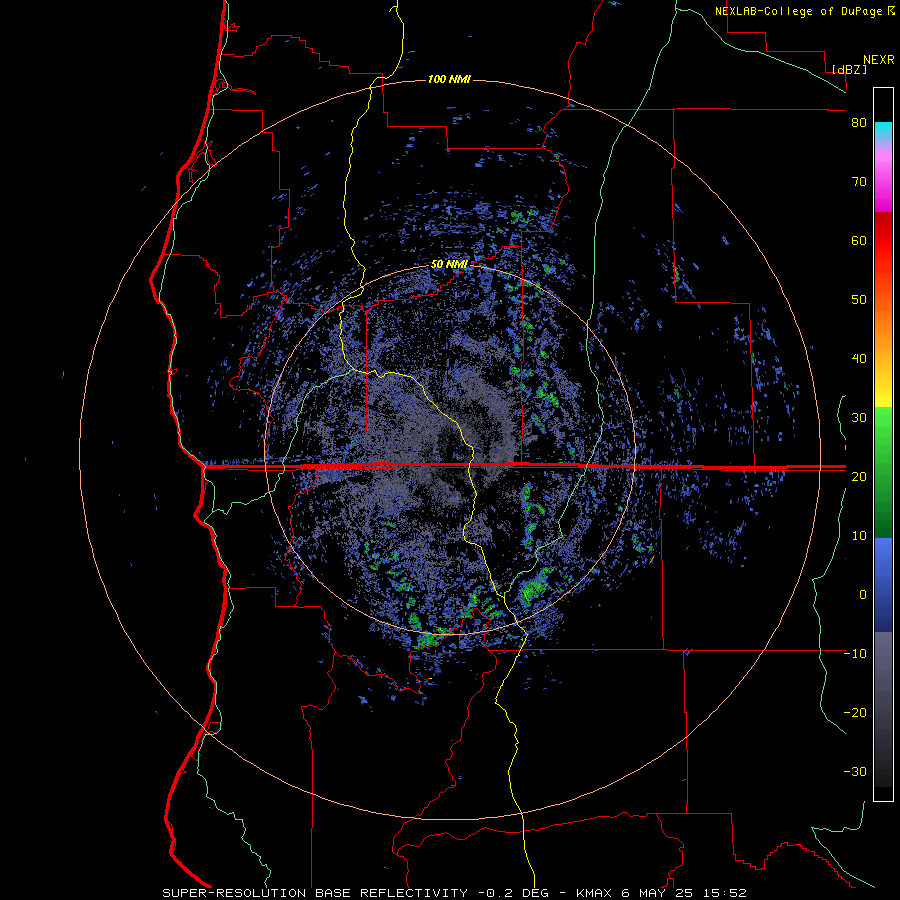Click the 50 NMI range ring label
This screenshot has height=900, width=900.
(449, 265)
